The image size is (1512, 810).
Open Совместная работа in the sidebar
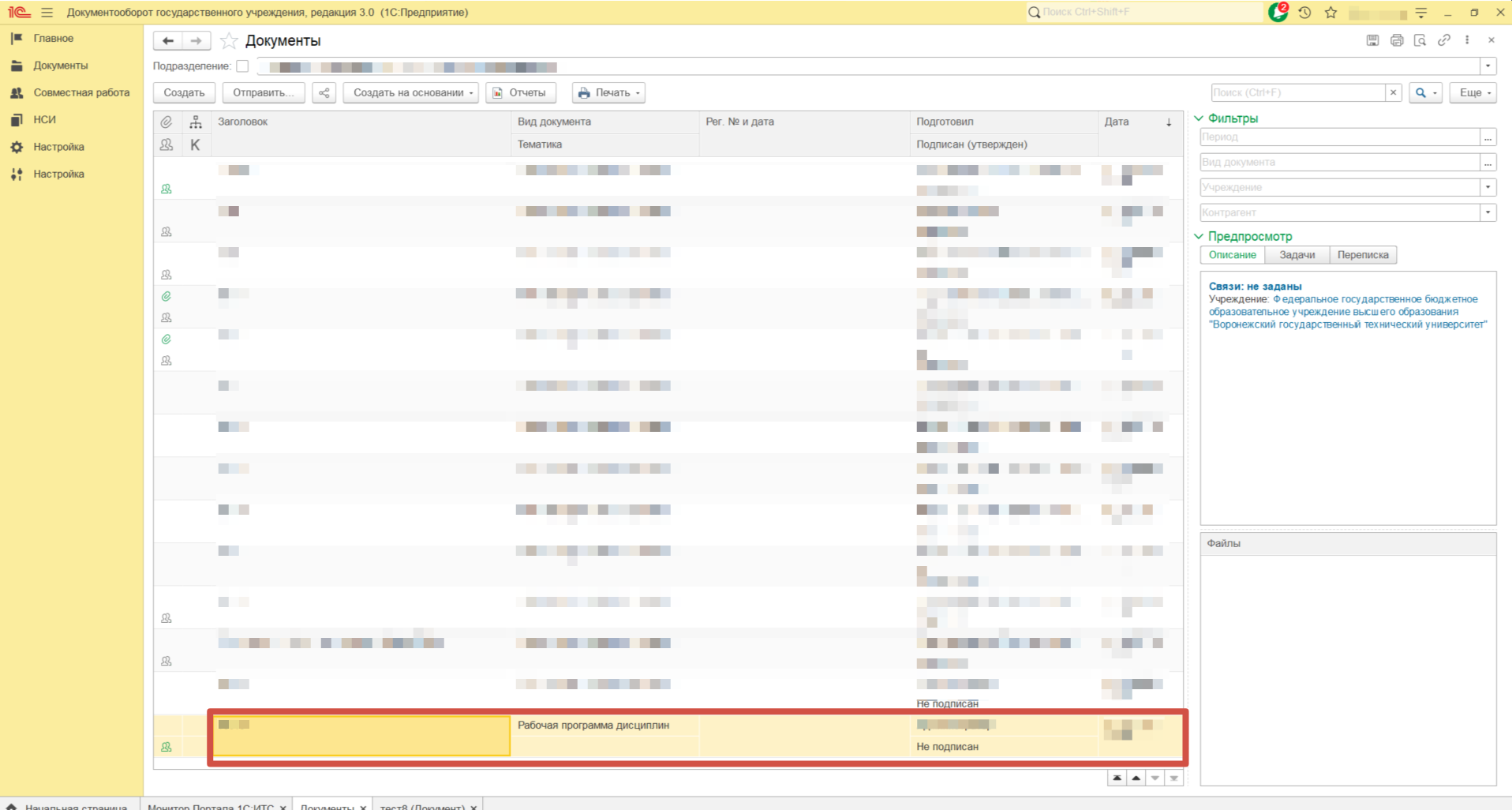click(81, 92)
